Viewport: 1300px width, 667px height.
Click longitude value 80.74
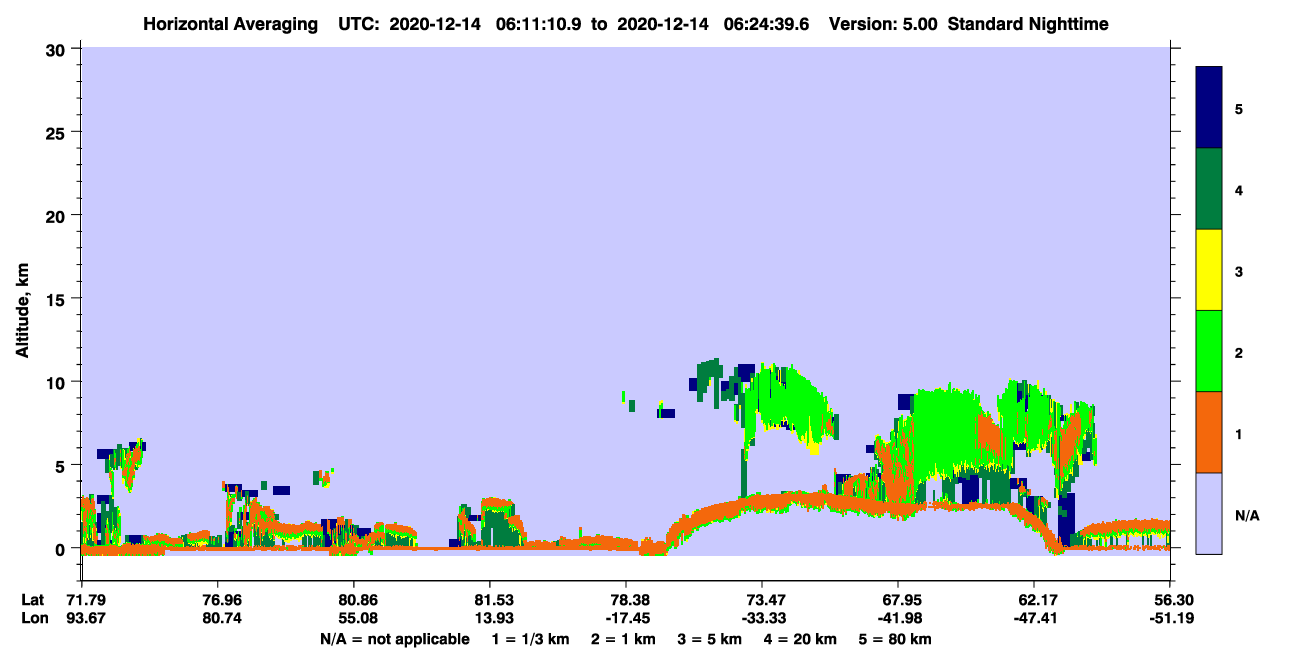(218, 619)
